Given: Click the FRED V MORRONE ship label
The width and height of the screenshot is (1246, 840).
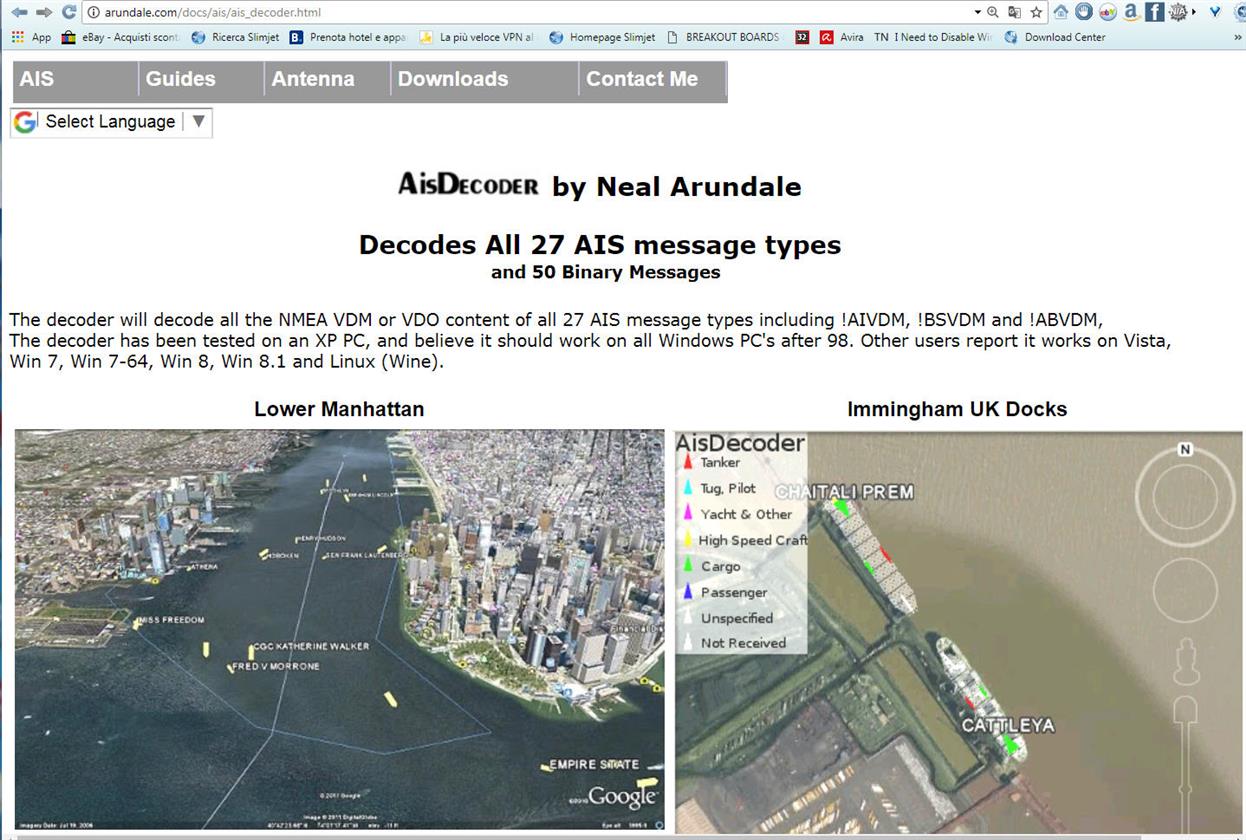Looking at the screenshot, I should pyautogui.click(x=278, y=666).
